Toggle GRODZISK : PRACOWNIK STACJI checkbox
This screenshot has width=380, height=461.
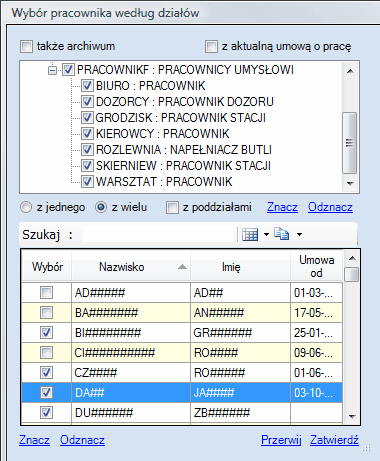[87, 118]
